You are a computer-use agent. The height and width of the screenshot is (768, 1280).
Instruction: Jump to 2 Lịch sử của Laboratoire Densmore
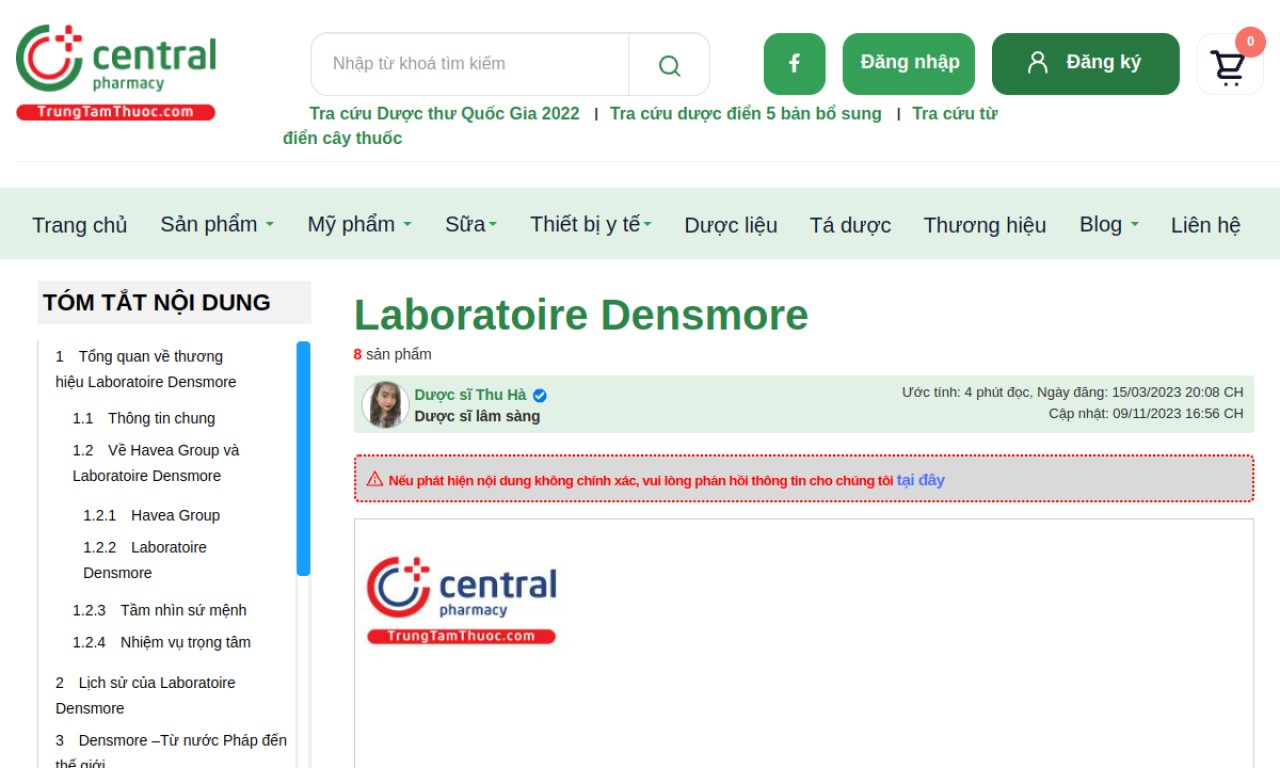(x=146, y=695)
